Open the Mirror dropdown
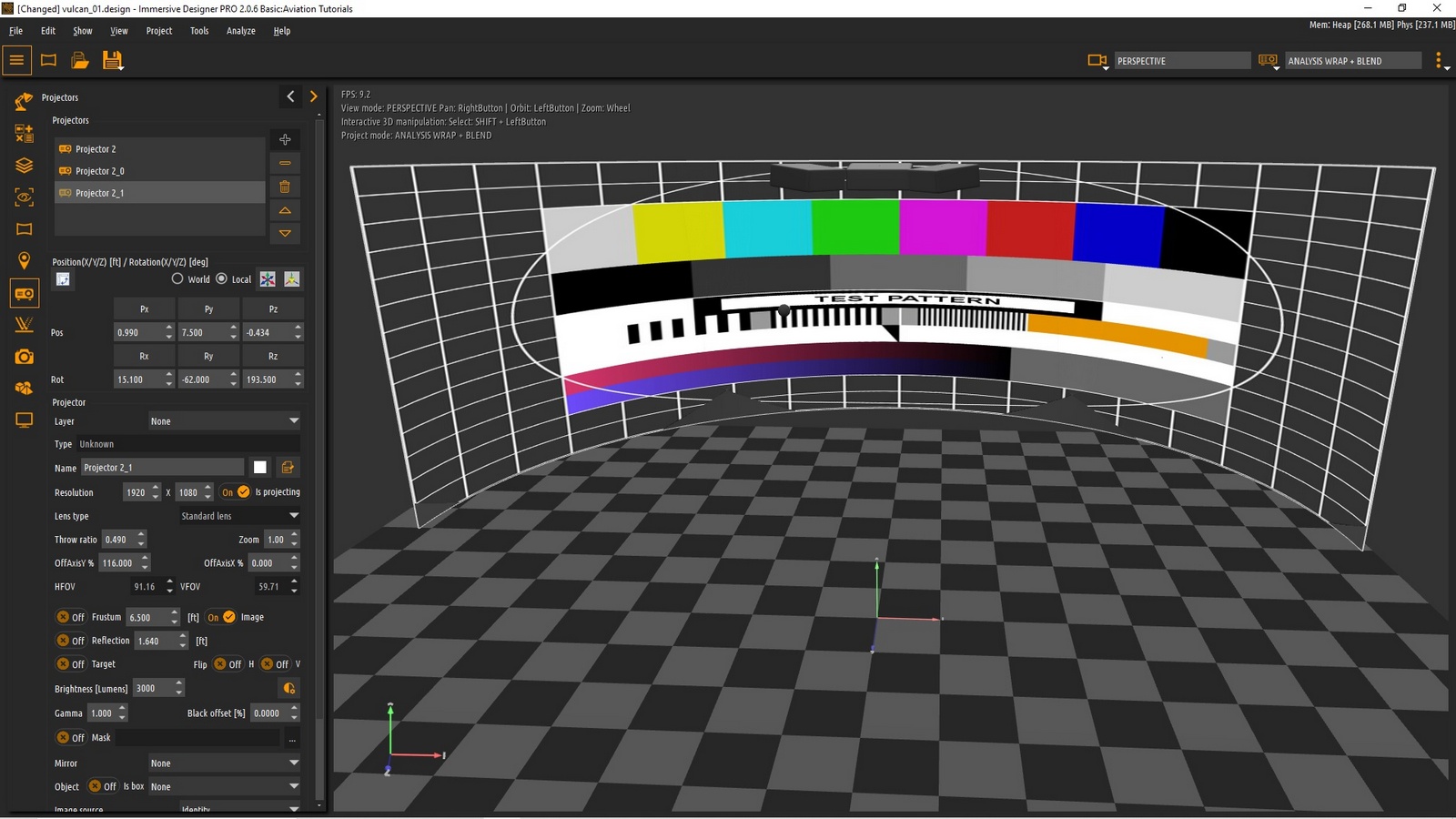Viewport: 1456px width, 819px height. coord(225,763)
